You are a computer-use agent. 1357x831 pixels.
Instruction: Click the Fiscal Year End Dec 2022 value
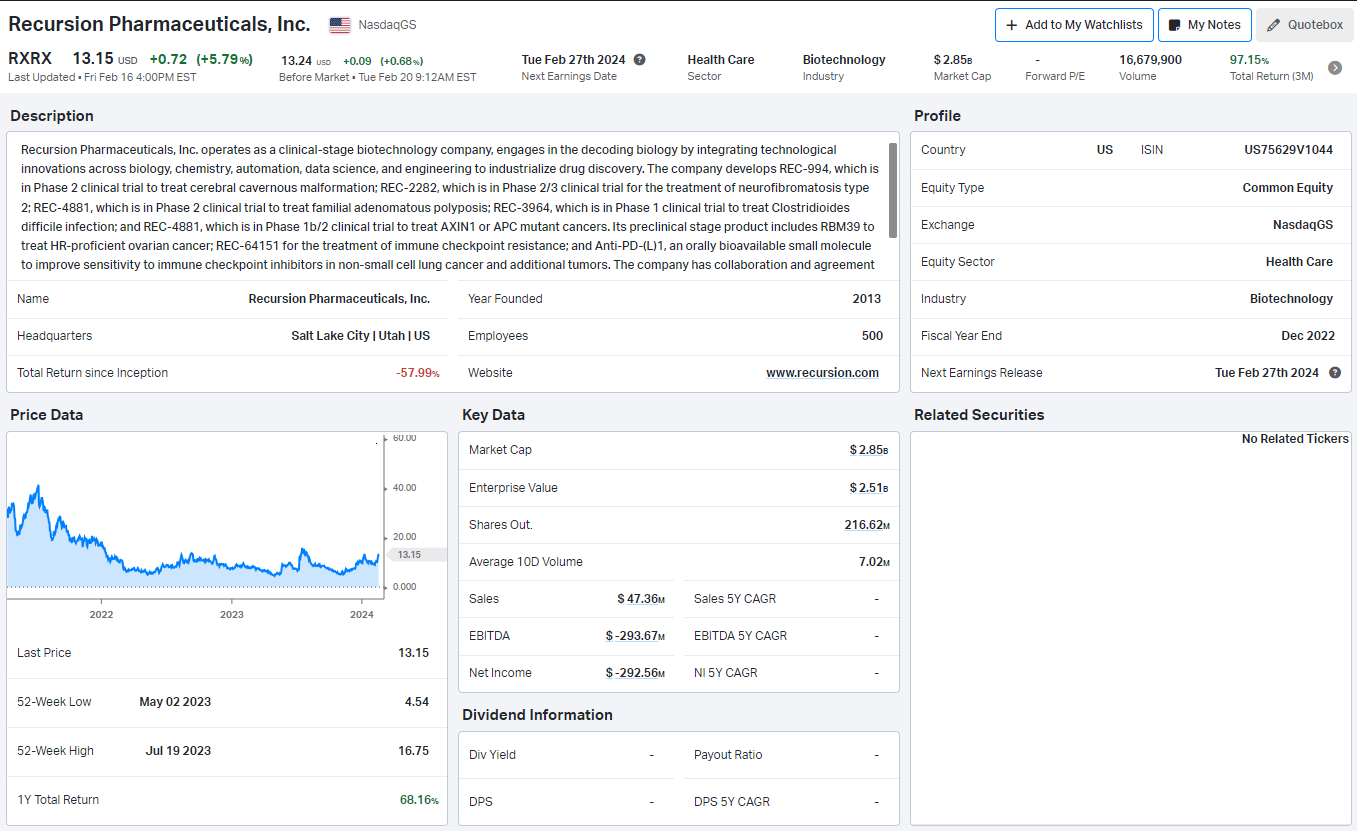1307,336
